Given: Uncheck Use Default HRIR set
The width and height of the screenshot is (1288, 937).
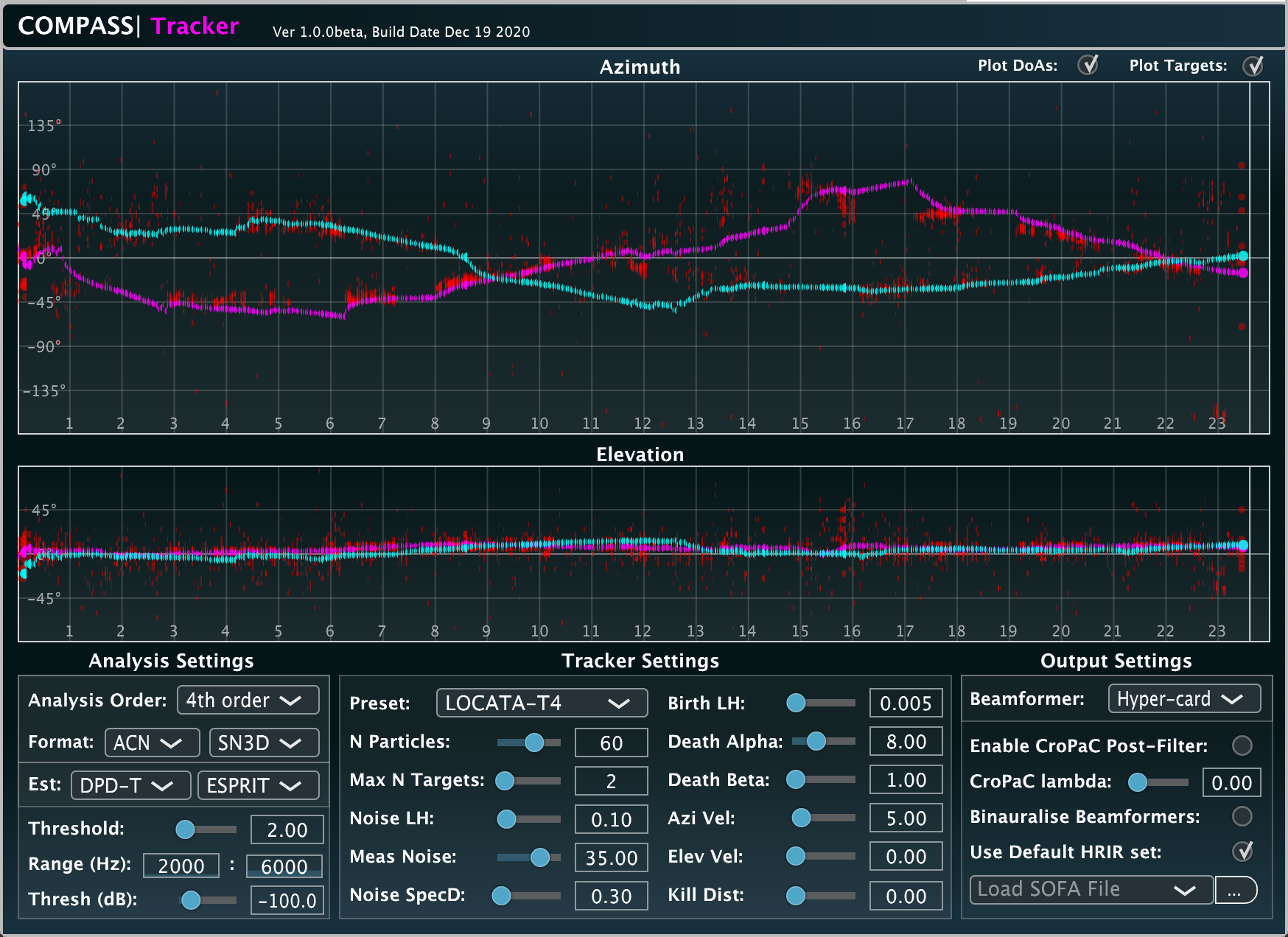Looking at the screenshot, I should (1242, 852).
